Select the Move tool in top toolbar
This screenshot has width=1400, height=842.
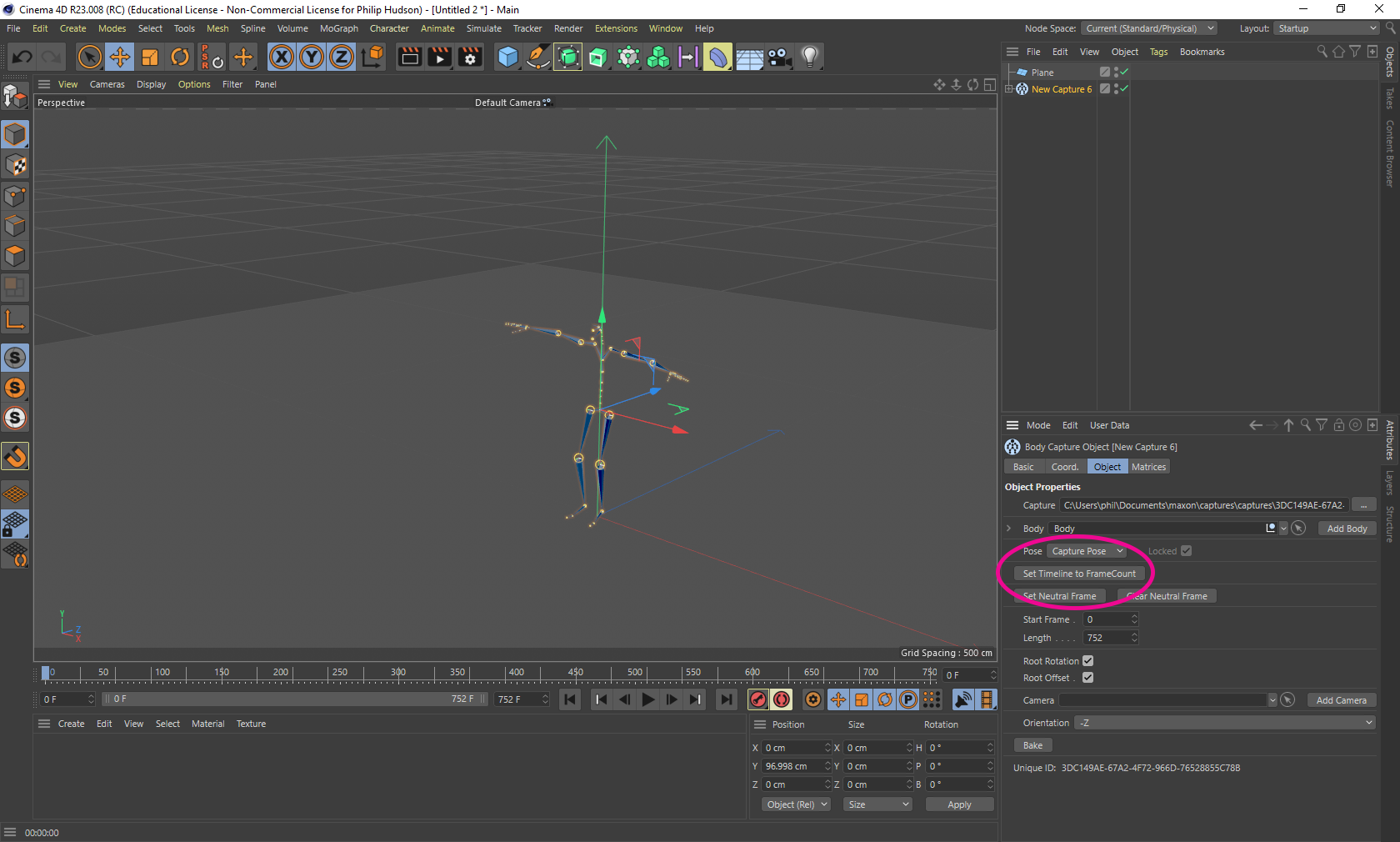pos(120,57)
